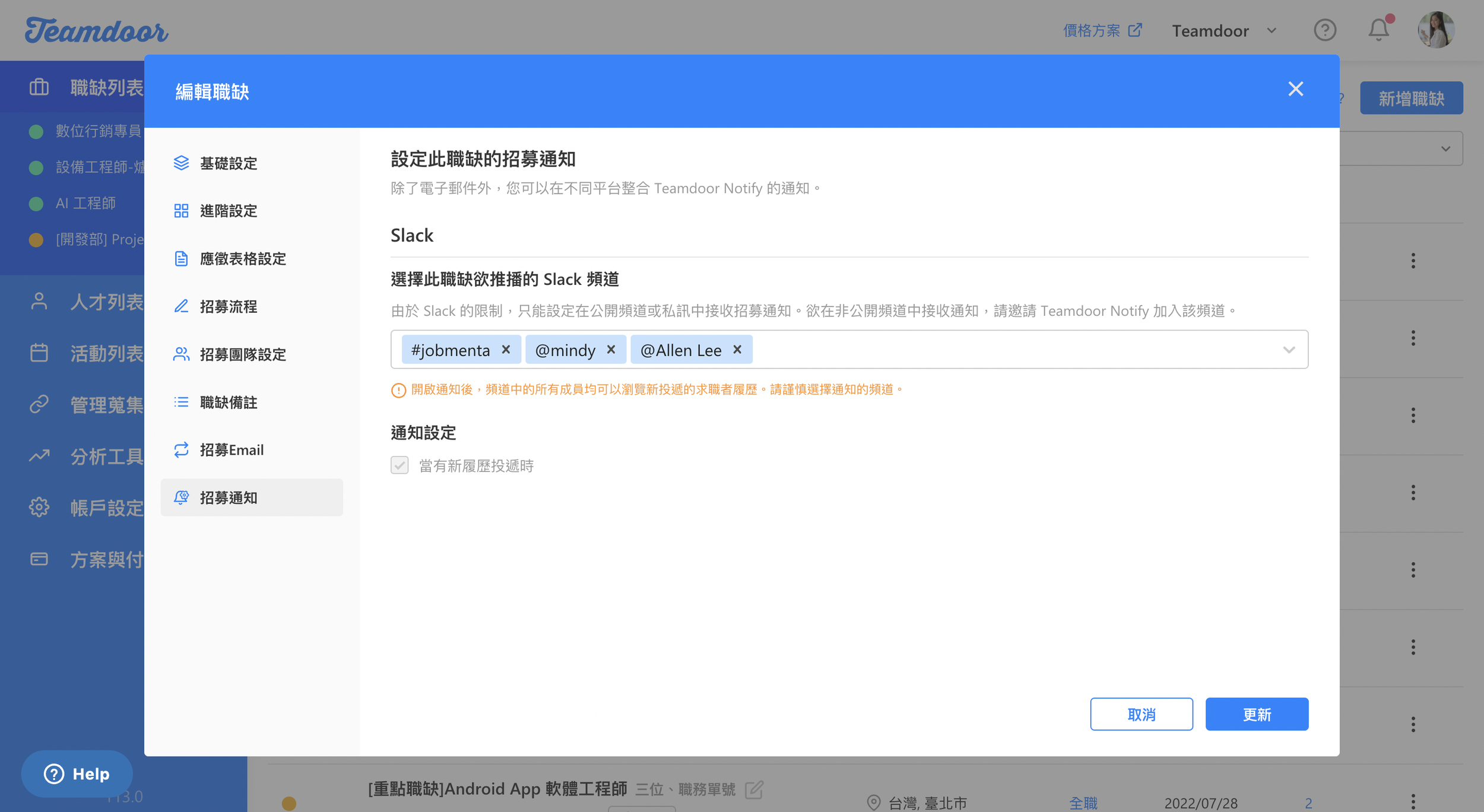The height and width of the screenshot is (812, 1484).
Task: Click the help question mark icon
Action: 1325,30
